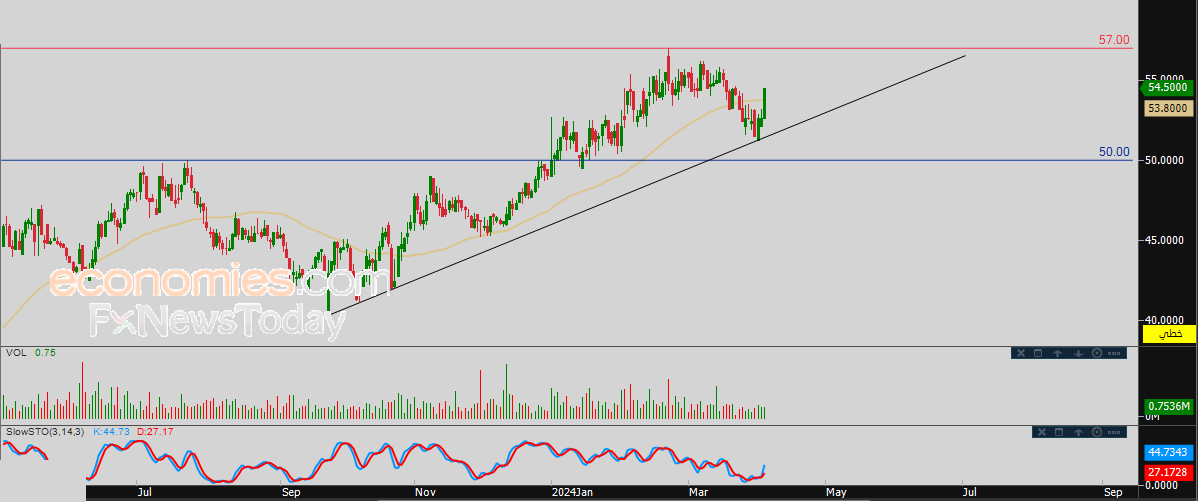Click the 40.0000 price axis label

[x=1164, y=320]
